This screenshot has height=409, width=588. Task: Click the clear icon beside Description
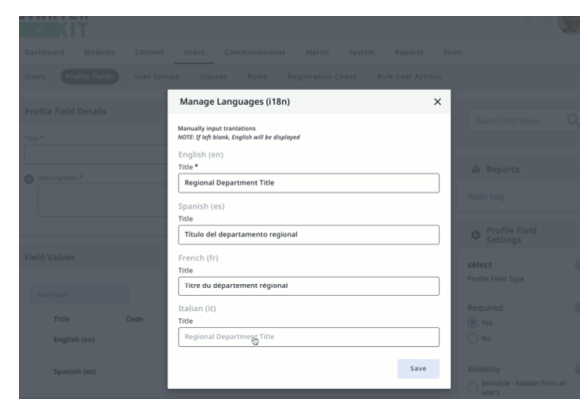tap(29, 179)
